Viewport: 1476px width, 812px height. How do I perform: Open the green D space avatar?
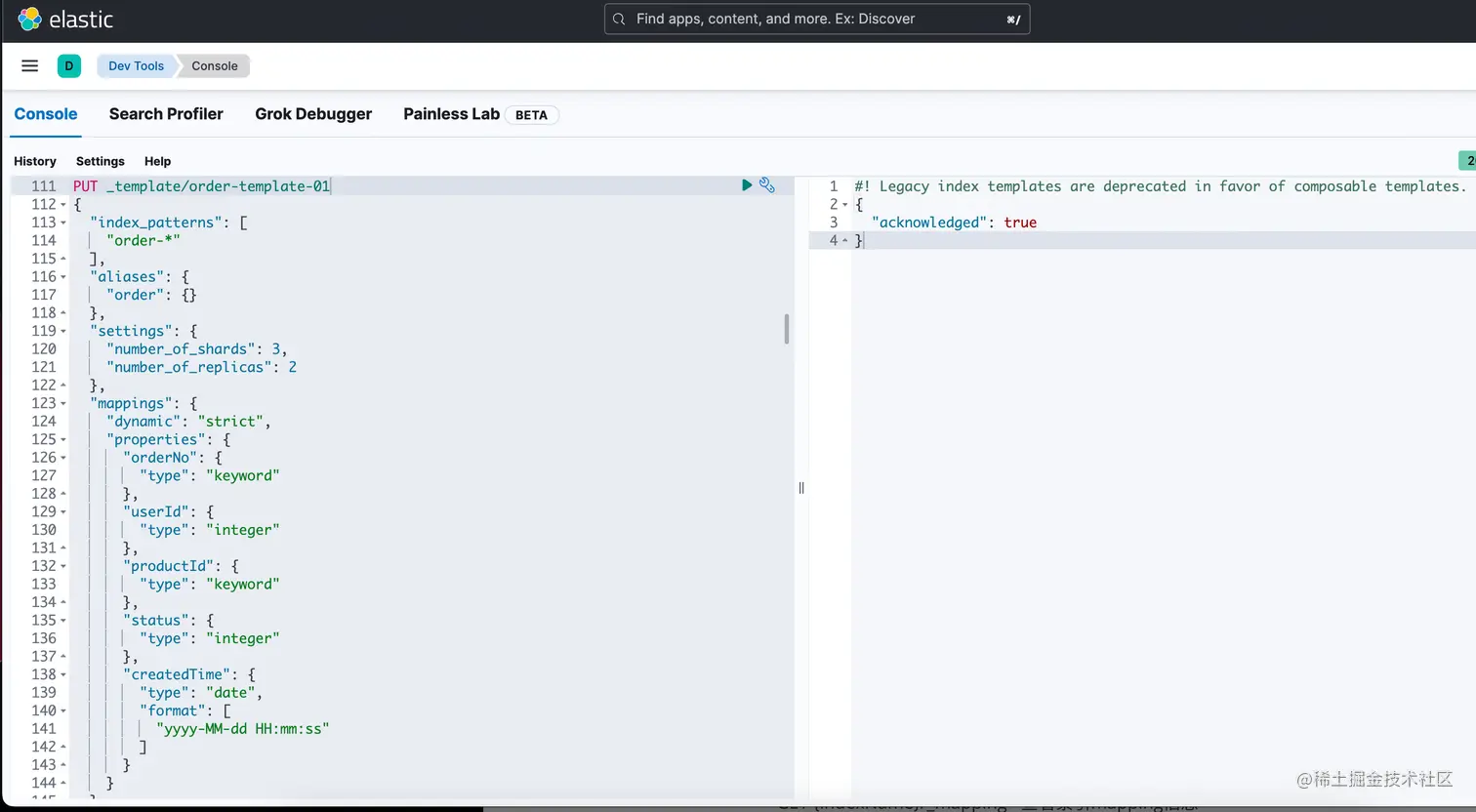[x=69, y=66]
